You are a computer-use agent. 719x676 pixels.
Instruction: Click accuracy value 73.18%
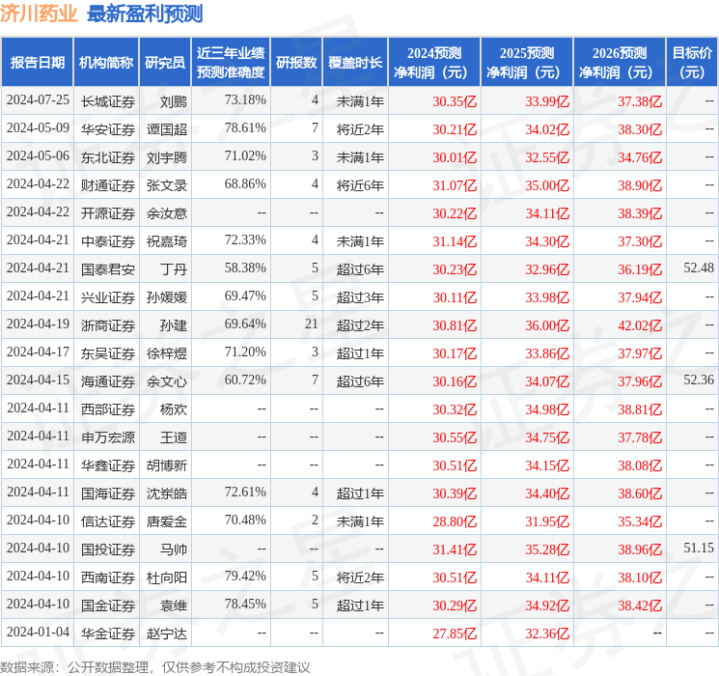click(245, 100)
